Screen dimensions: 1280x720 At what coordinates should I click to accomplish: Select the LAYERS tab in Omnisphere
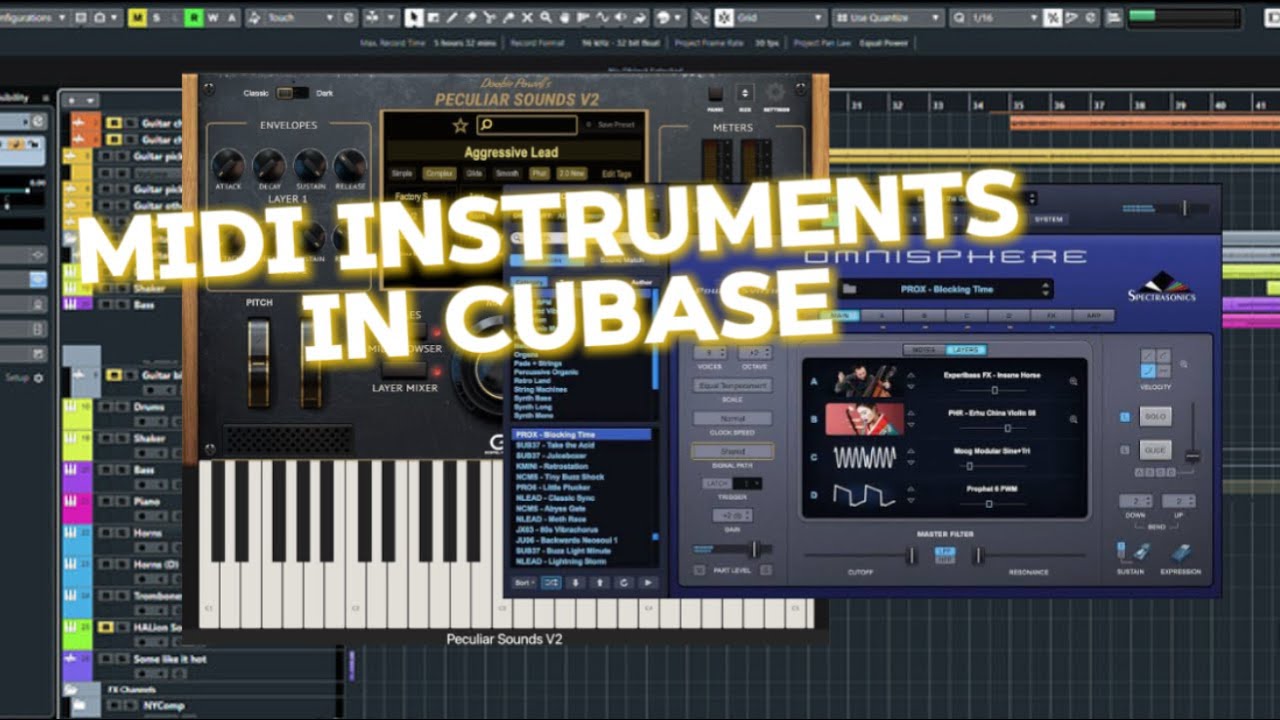pyautogui.click(x=966, y=350)
